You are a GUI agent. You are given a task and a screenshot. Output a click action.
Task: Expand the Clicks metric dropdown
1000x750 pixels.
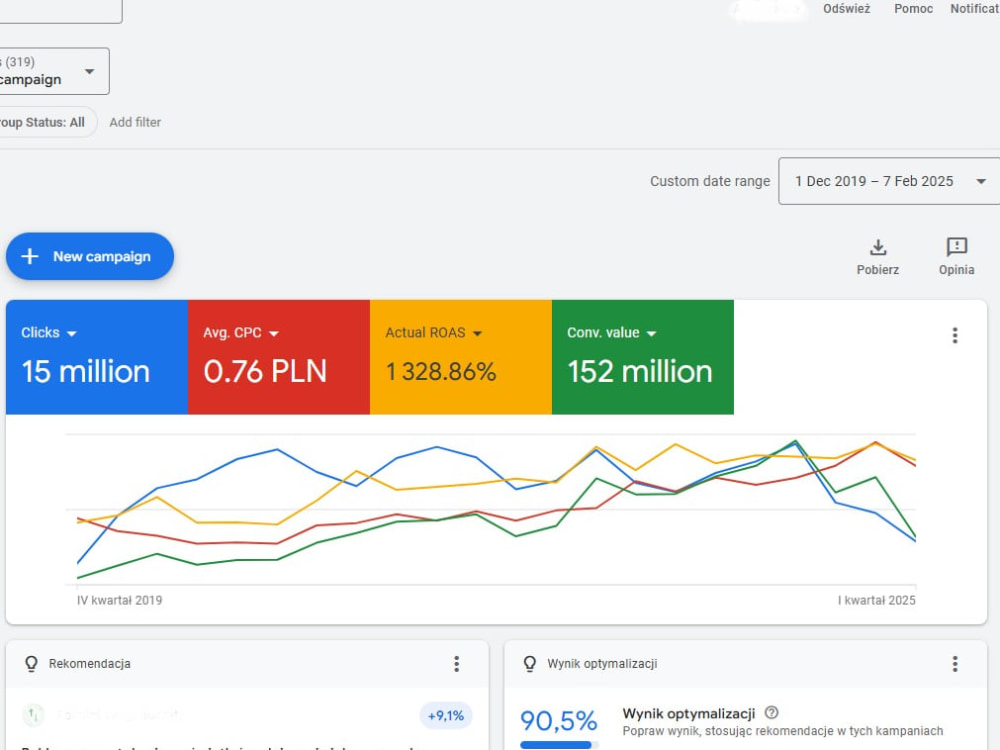point(71,334)
